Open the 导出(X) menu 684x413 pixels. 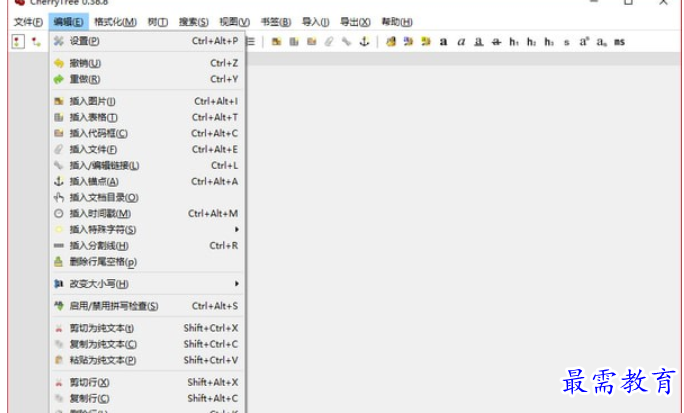coord(355,22)
